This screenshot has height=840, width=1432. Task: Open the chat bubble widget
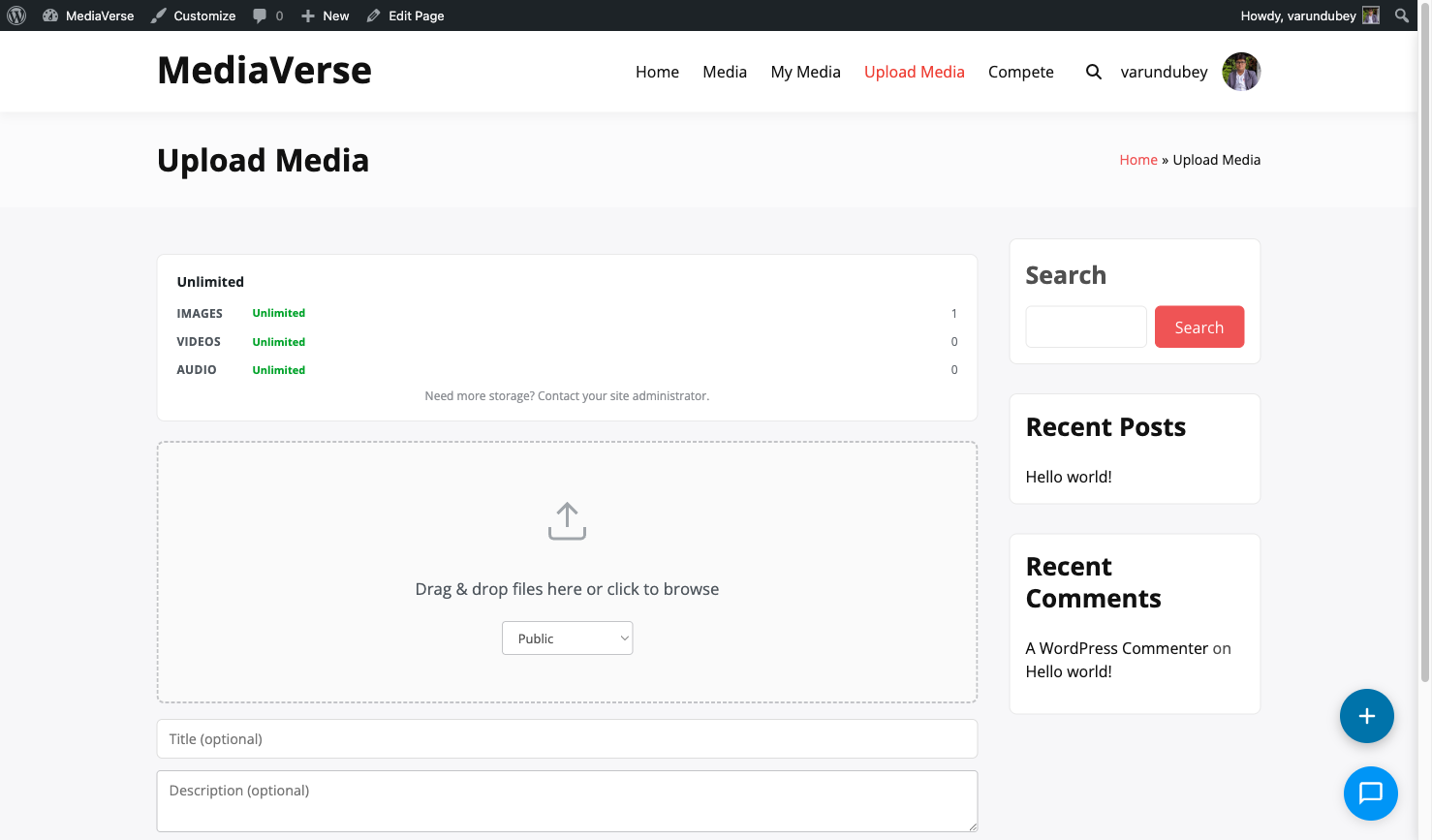tap(1370, 793)
